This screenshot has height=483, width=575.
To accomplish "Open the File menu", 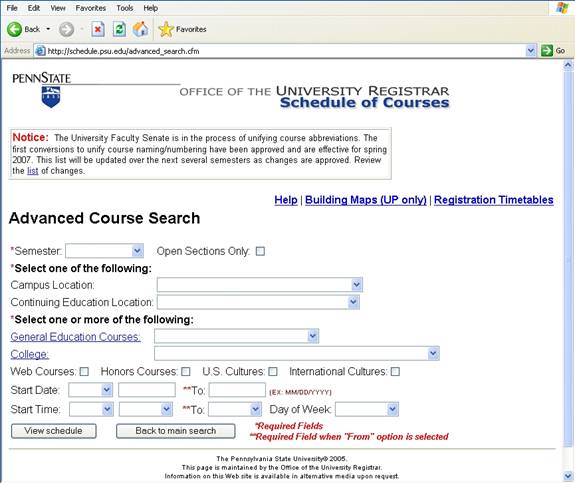I will (x=12, y=8).
